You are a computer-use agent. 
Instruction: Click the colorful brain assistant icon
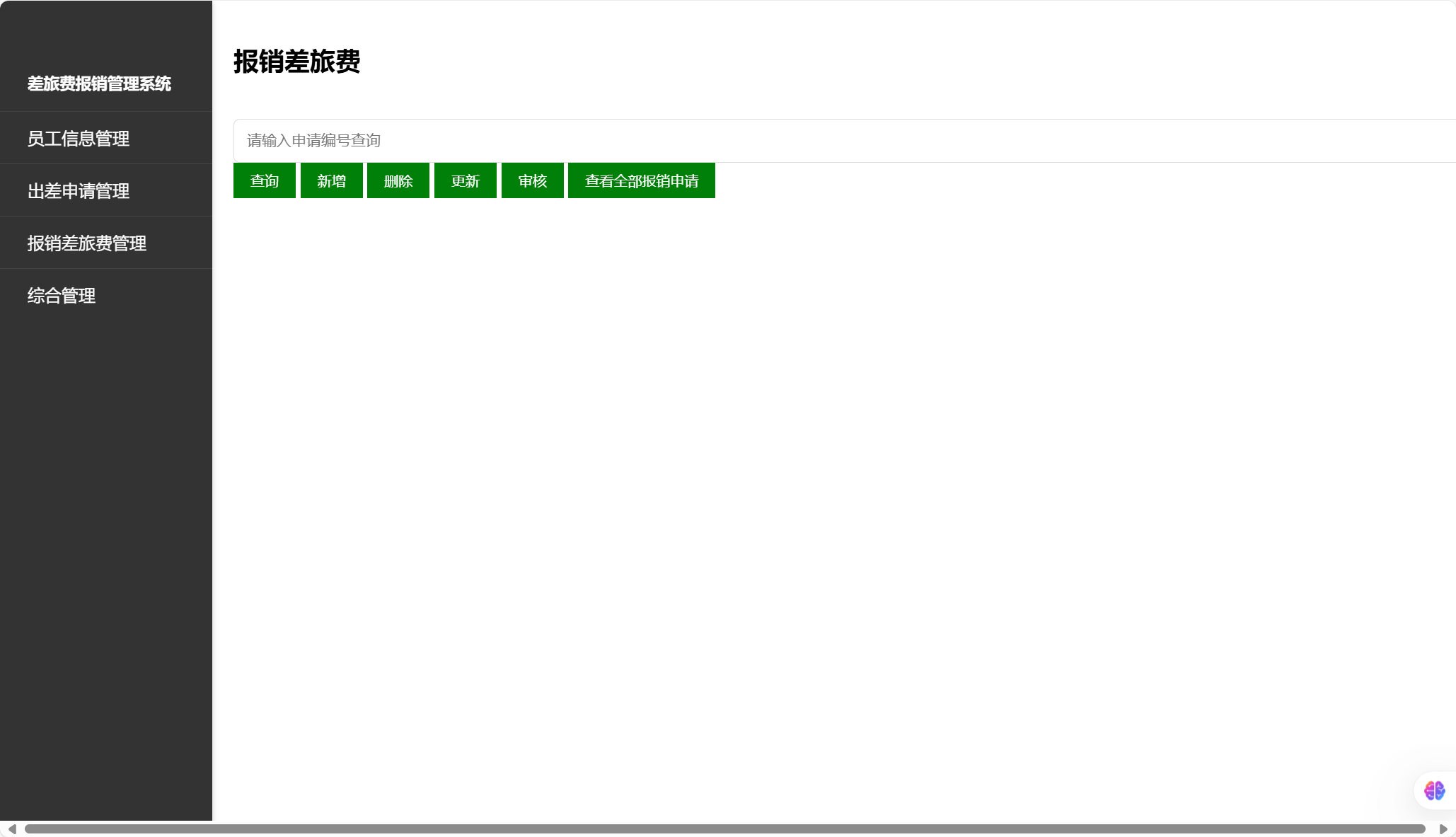tap(1434, 790)
